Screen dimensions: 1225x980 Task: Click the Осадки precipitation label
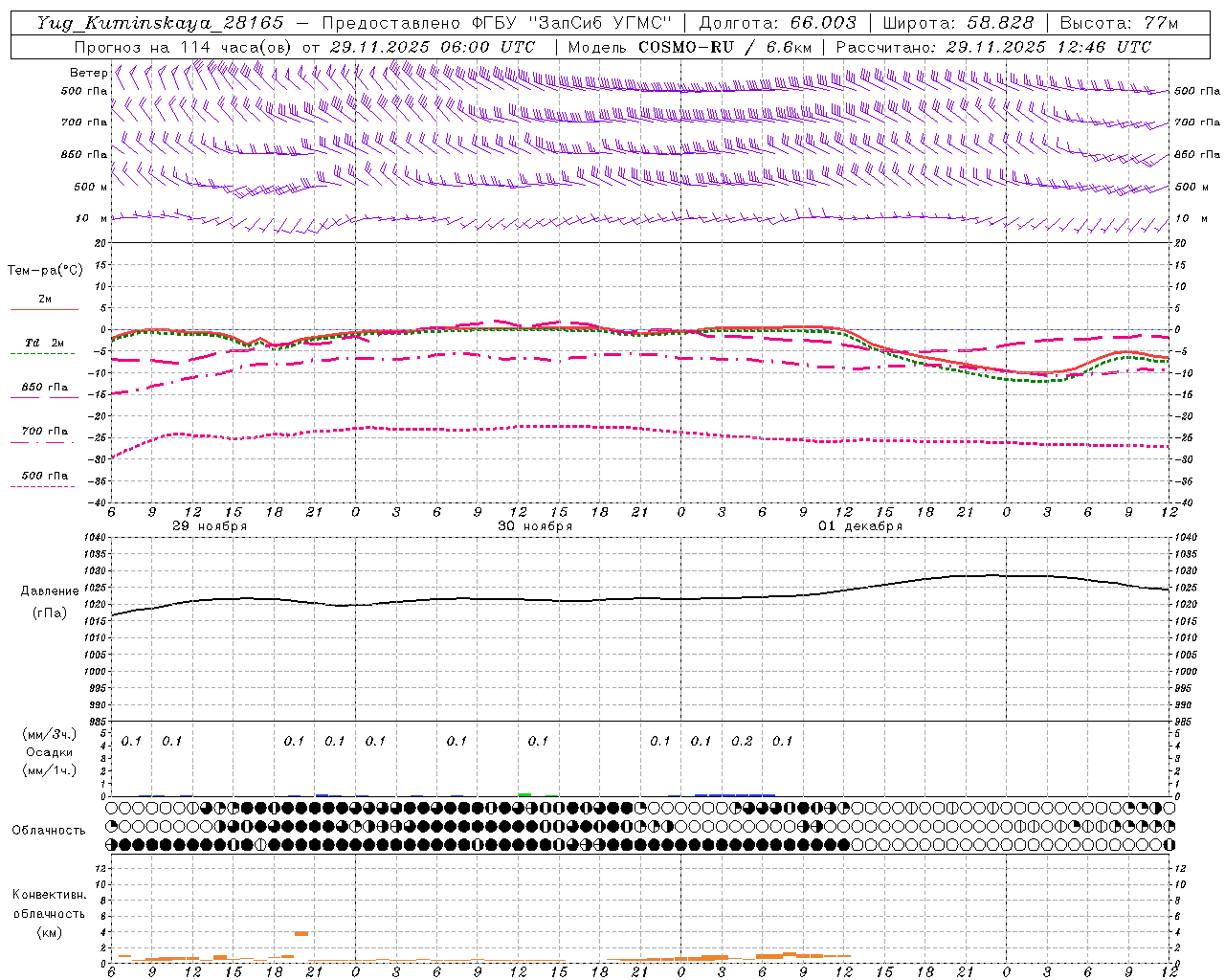pyautogui.click(x=49, y=752)
